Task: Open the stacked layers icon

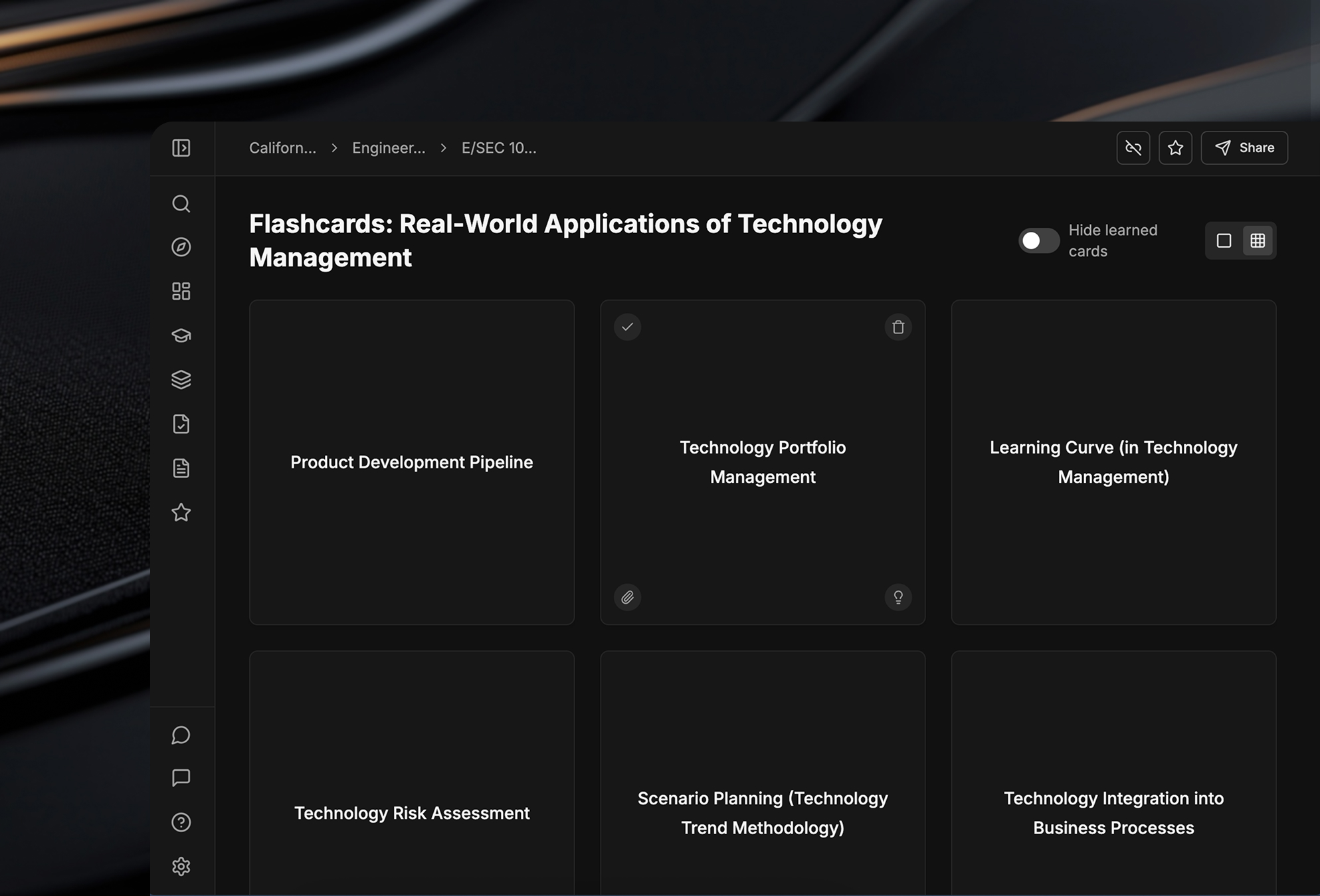Action: tap(181, 379)
